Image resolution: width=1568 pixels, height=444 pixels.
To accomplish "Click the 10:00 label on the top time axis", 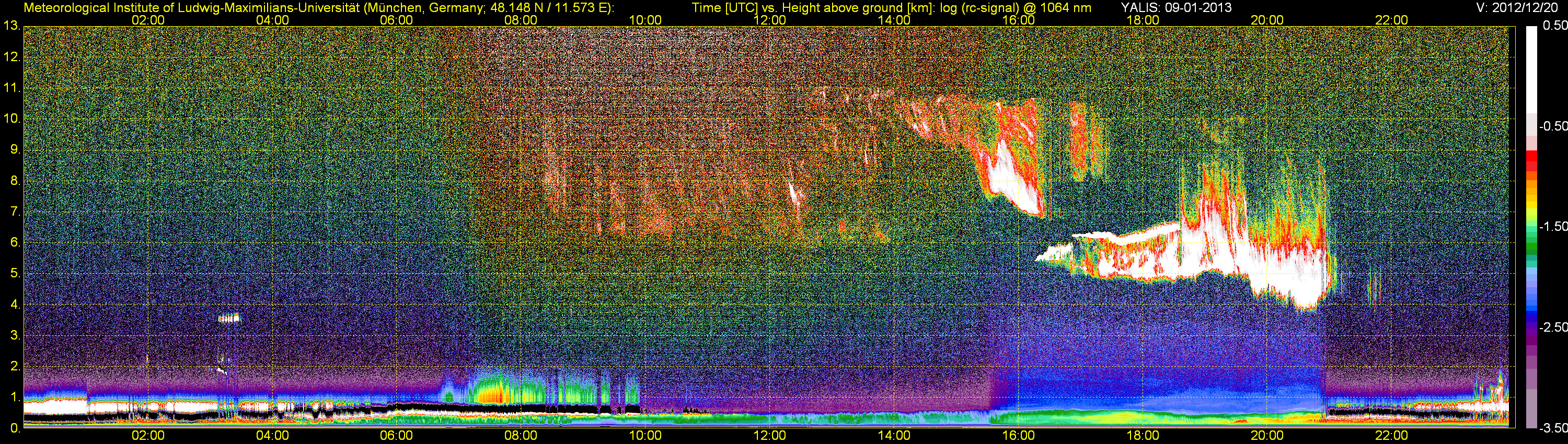I will 645,20.
